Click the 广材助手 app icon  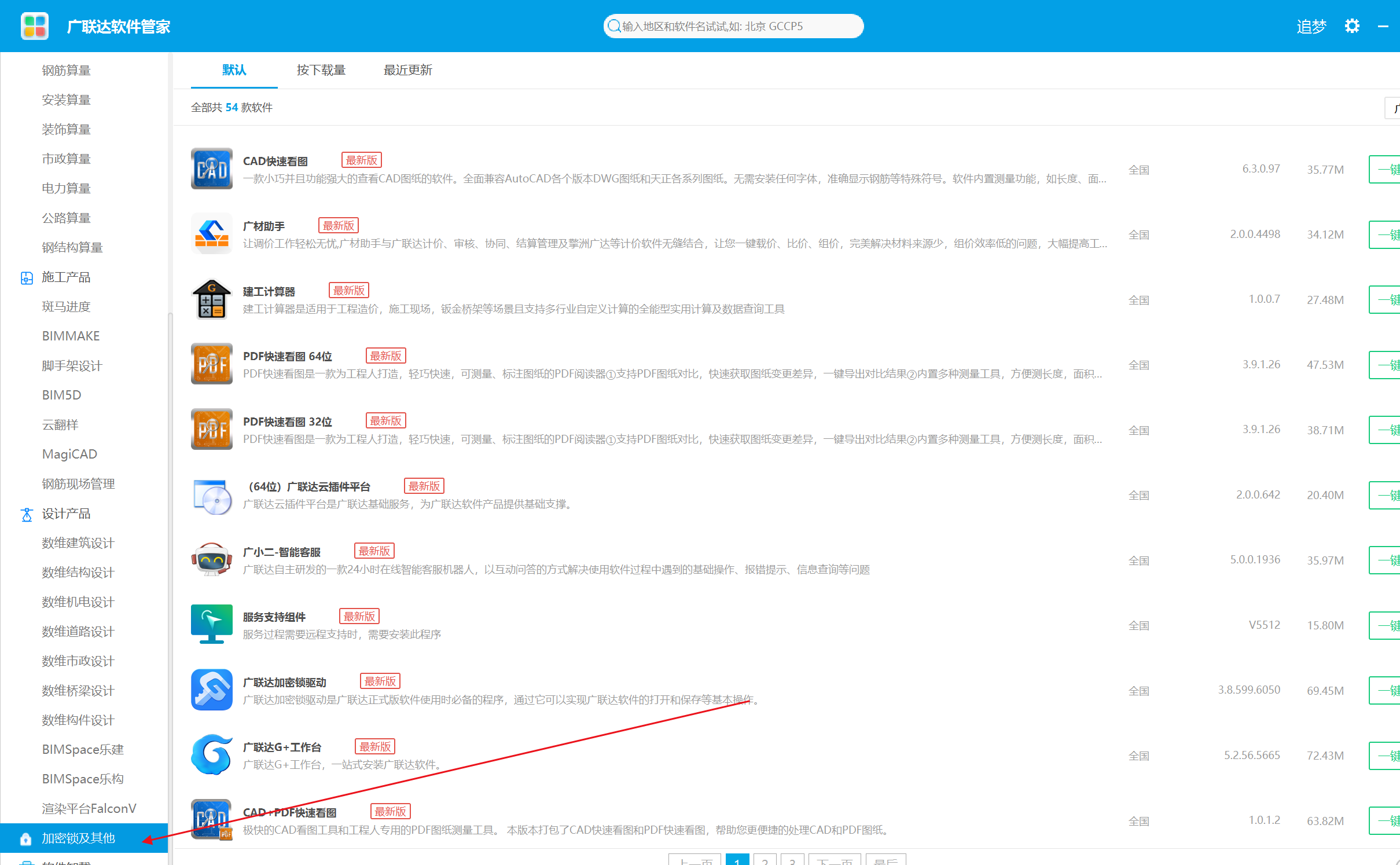[212, 234]
